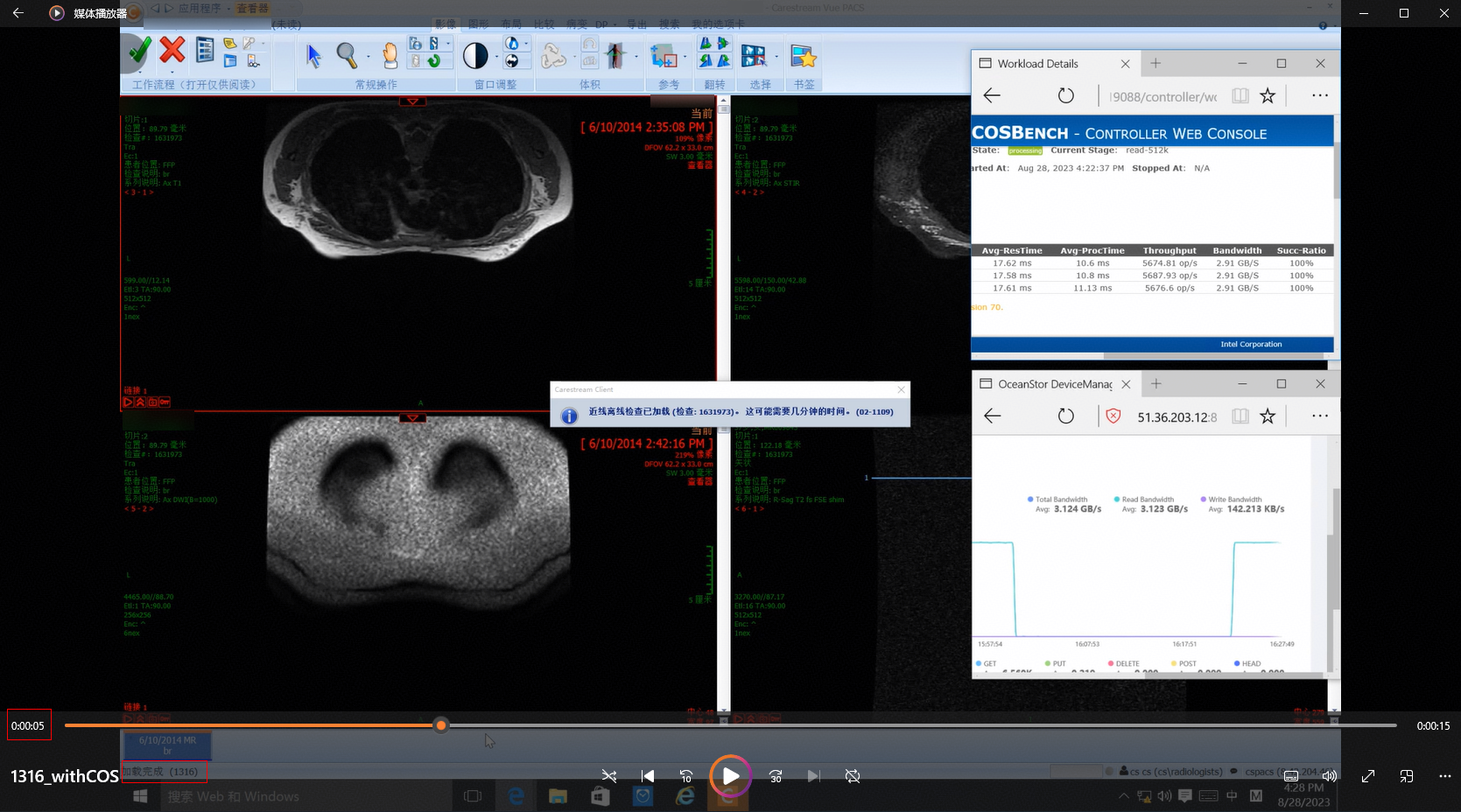Viewport: 1461px width, 812px height.
Task: Toggle subtitles captions button
Action: tap(1291, 776)
